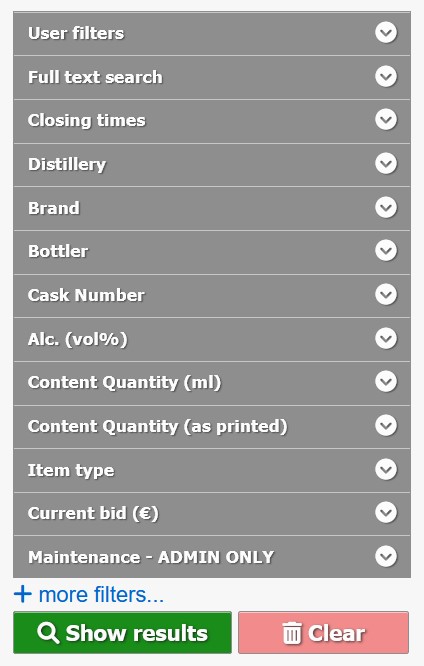Select the Bottler filter heading text

58,251
